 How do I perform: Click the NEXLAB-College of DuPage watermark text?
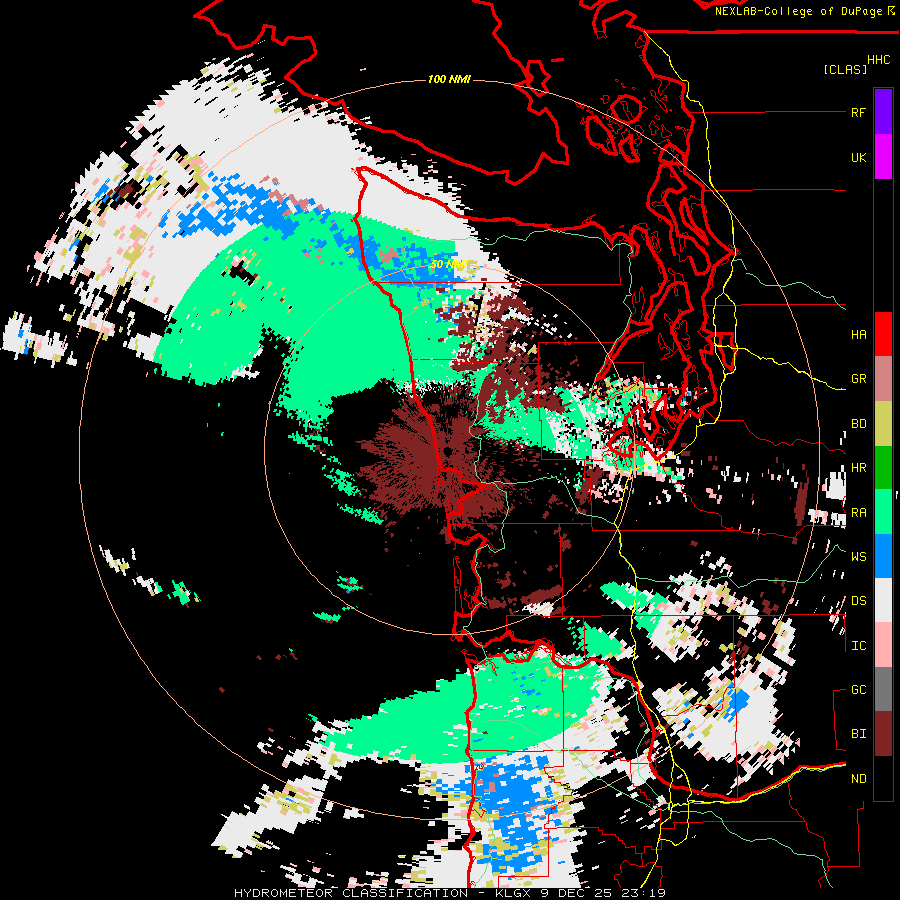[800, 11]
